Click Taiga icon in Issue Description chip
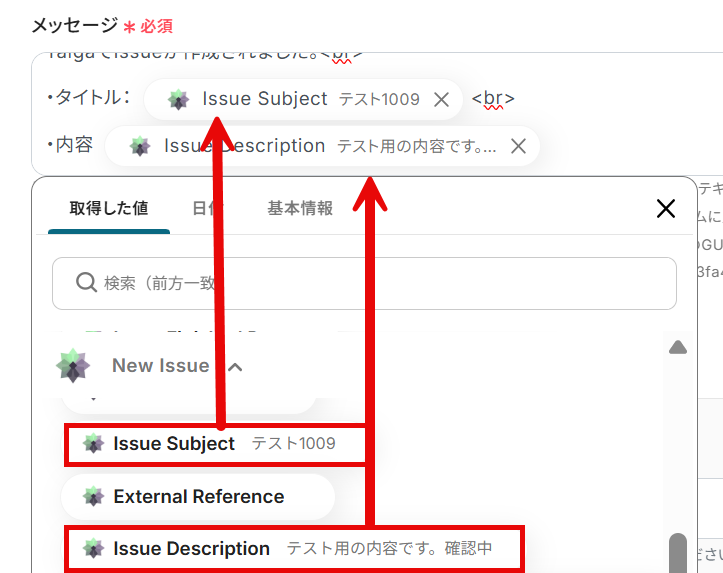Image resolution: width=723 pixels, height=573 pixels. point(140,146)
